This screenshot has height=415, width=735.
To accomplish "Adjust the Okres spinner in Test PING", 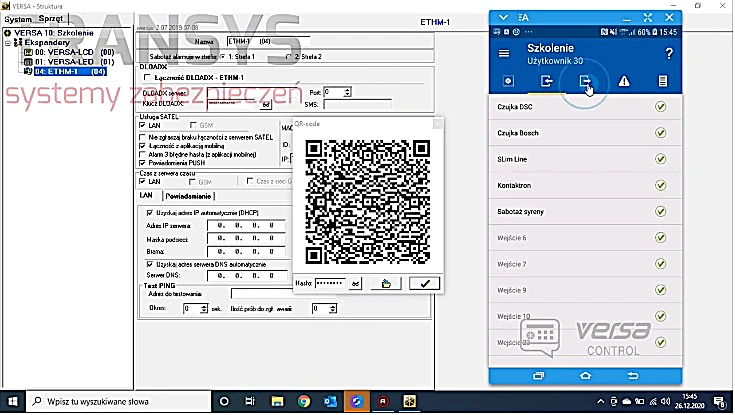I will click(203, 308).
